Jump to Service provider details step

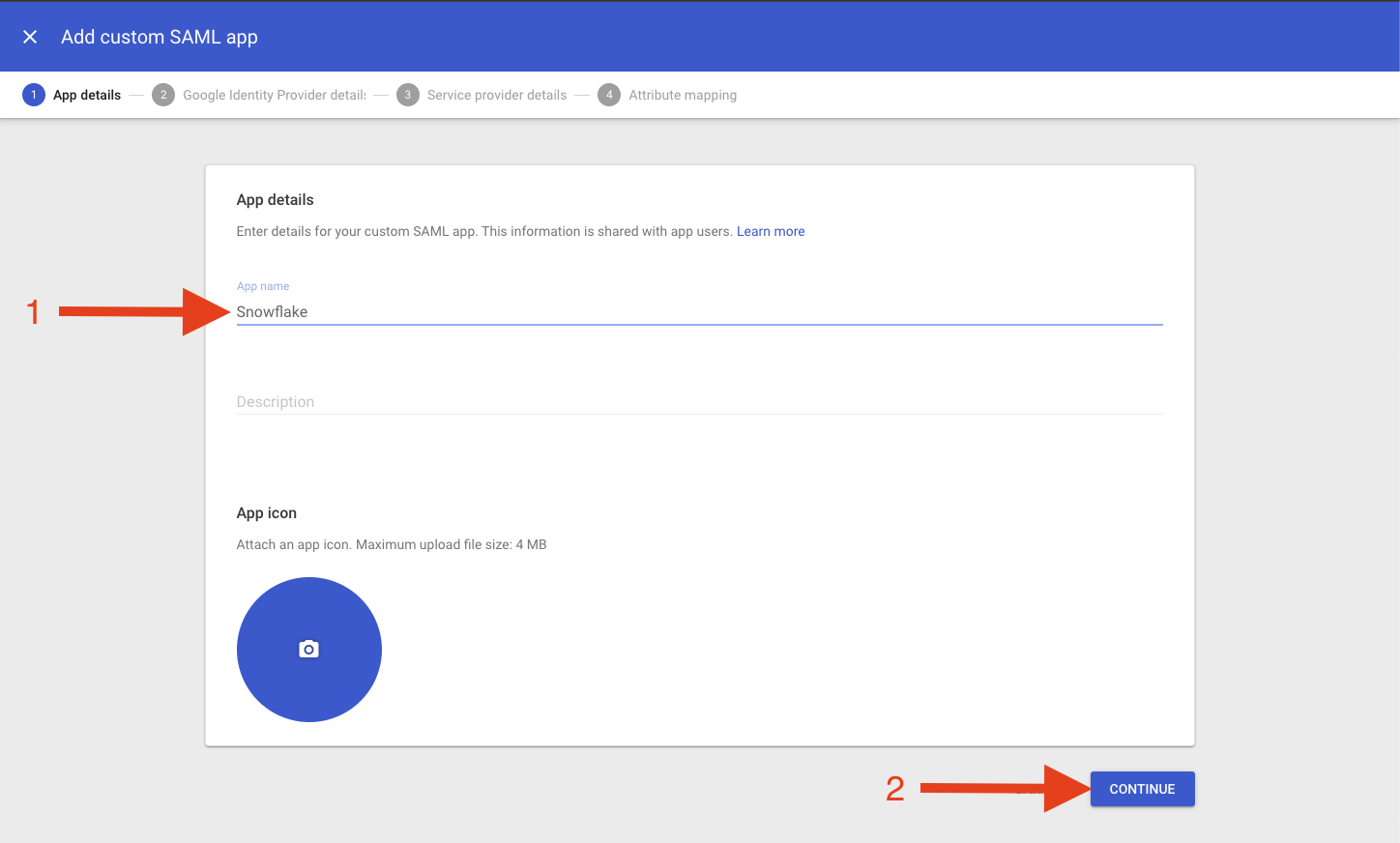[x=496, y=95]
